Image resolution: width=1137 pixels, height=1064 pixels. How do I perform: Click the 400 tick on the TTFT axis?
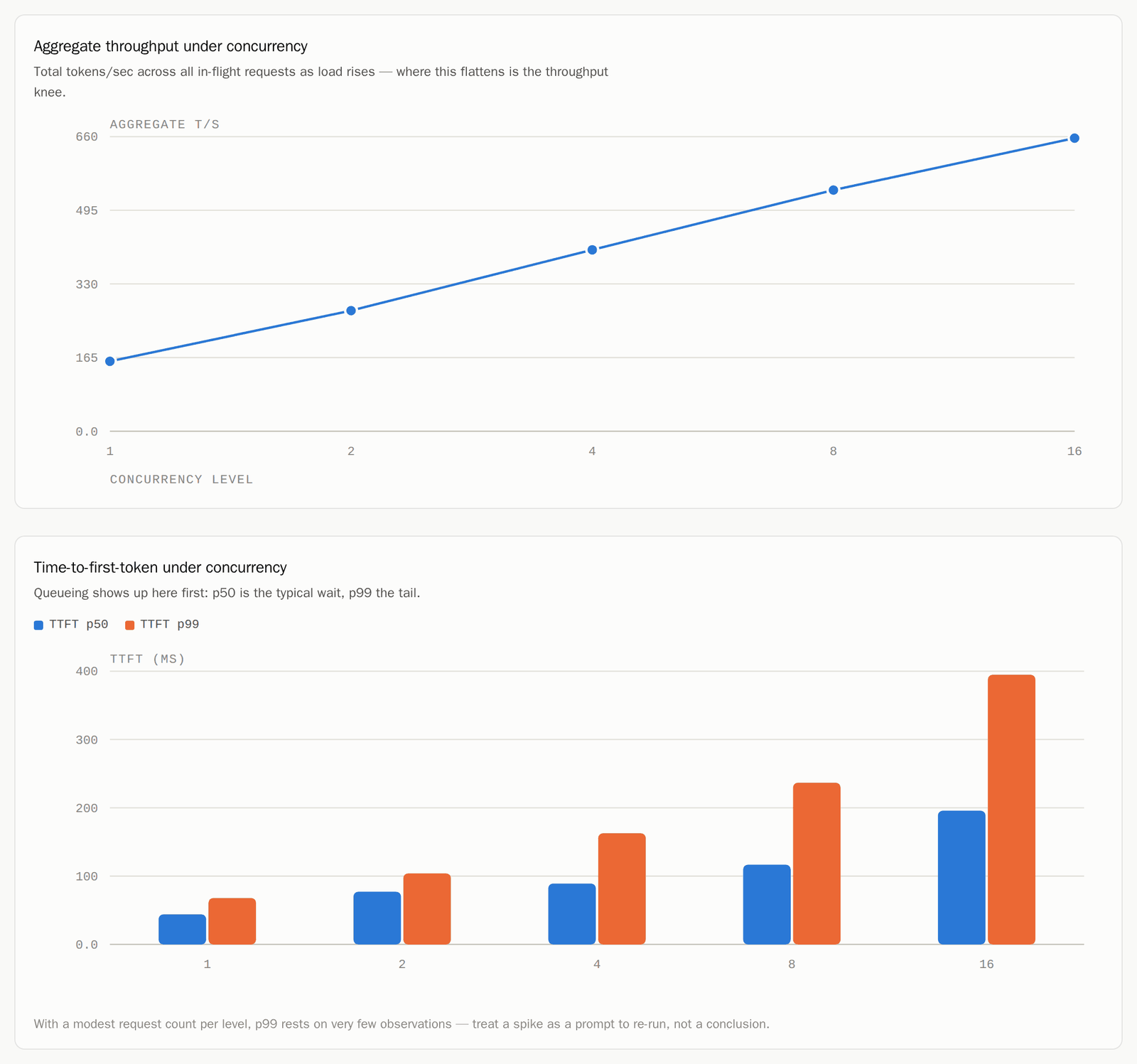(87, 671)
